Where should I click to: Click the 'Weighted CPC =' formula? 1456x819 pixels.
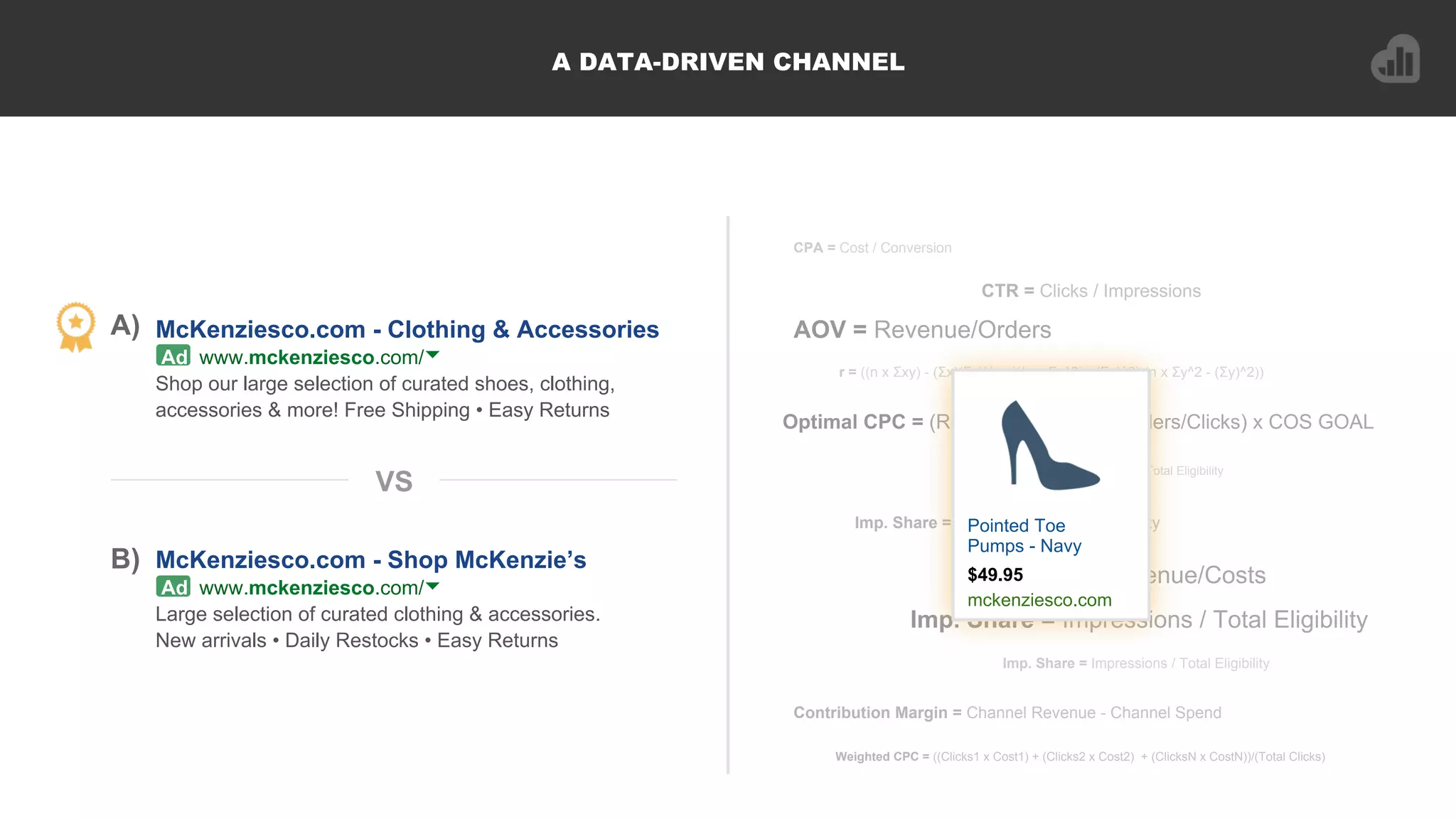1080,756
